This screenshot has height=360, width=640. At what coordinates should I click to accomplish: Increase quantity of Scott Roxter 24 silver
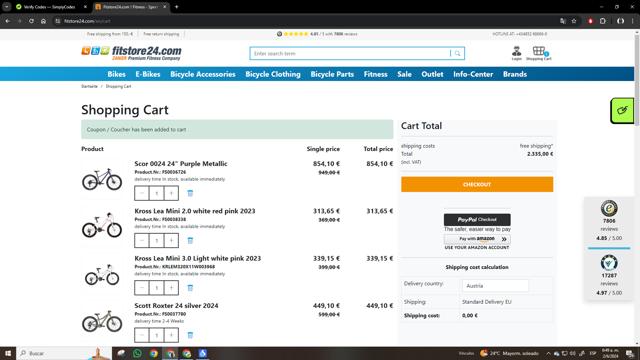(x=171, y=335)
